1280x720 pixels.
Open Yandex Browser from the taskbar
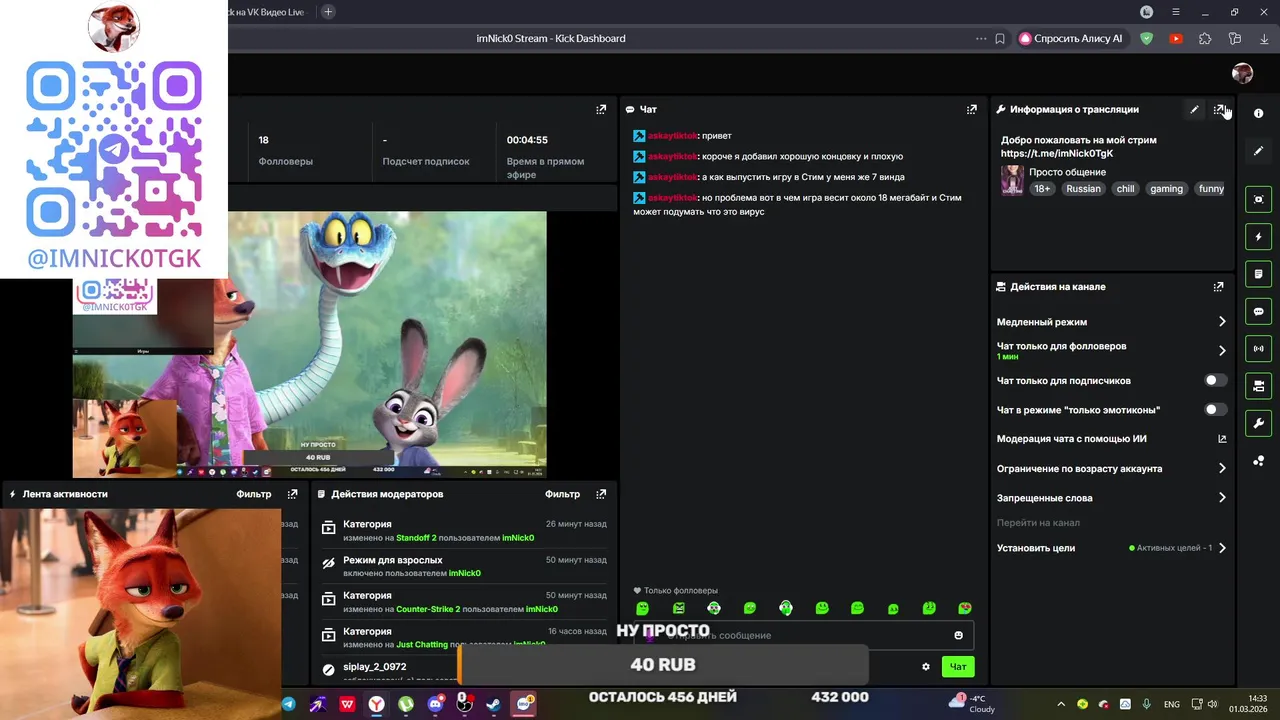coord(377,704)
